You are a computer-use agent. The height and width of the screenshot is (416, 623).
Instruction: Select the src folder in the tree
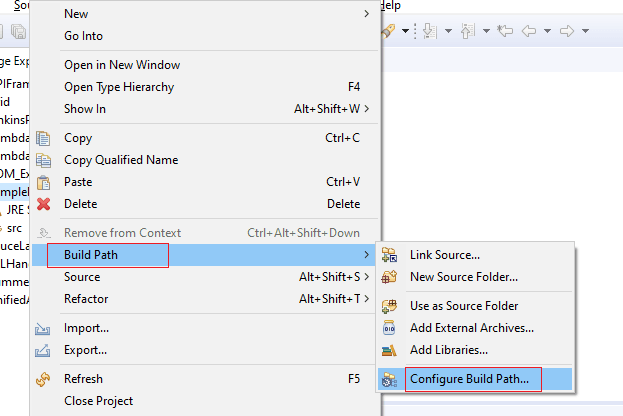coord(14,228)
